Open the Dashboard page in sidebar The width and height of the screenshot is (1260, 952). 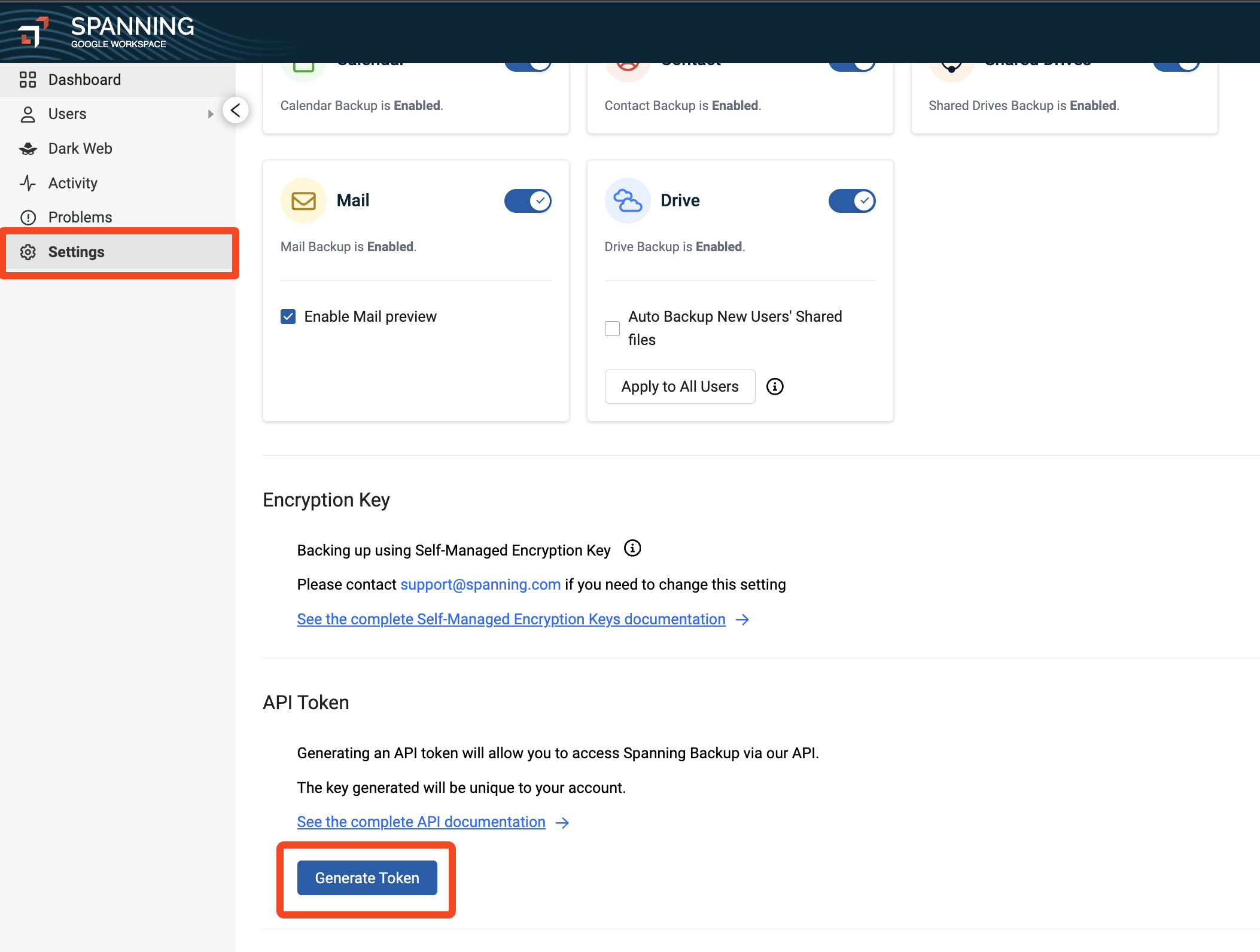coord(117,80)
